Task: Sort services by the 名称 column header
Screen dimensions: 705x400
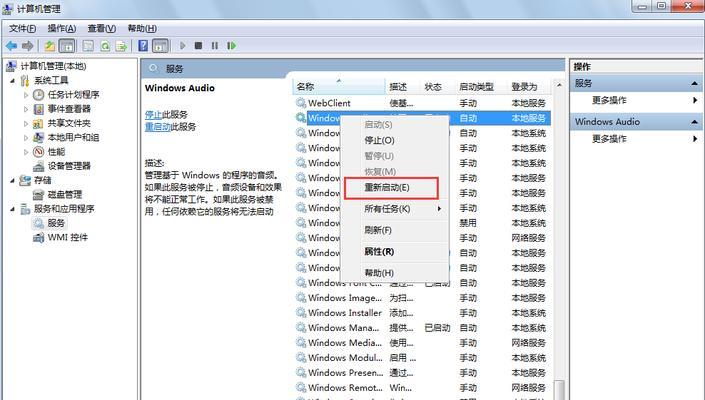Action: (339, 87)
